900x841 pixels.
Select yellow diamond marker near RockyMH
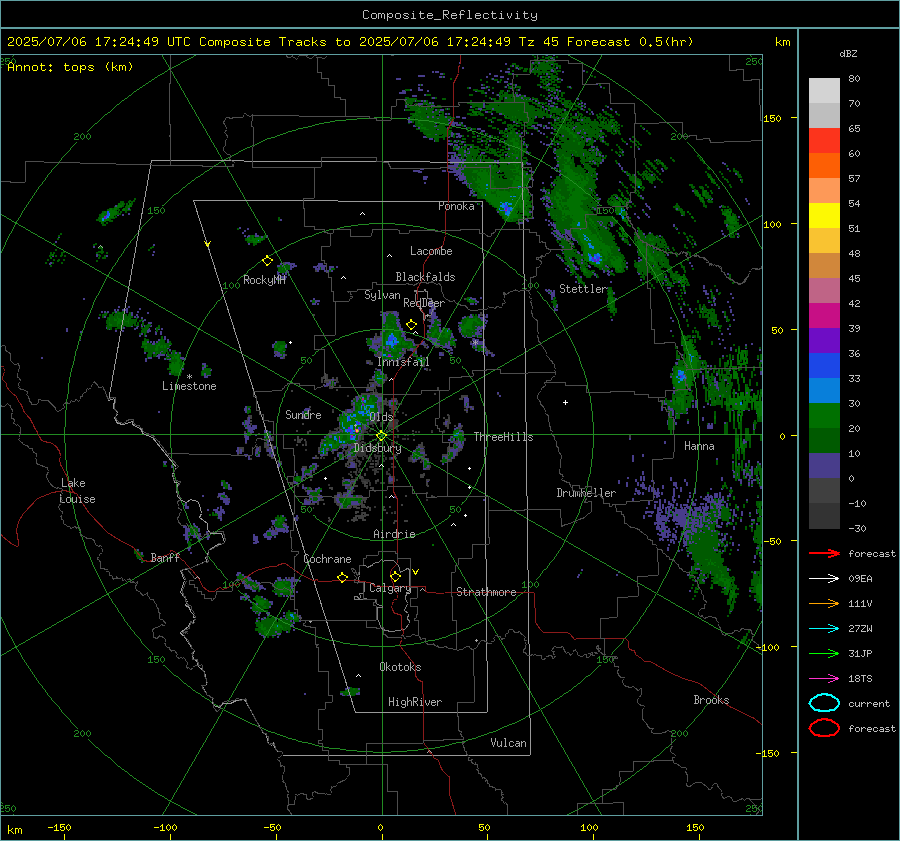click(267, 261)
